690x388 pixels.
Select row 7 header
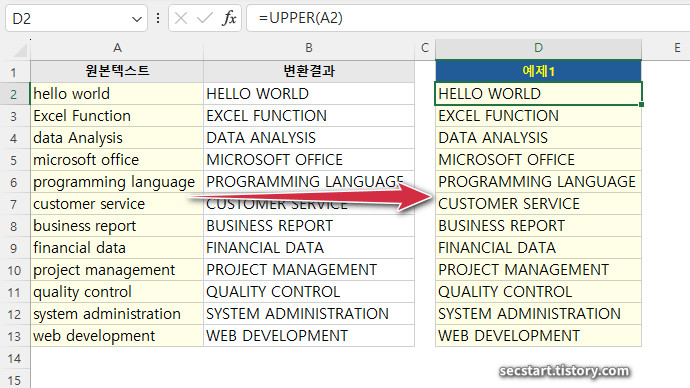[14, 204]
